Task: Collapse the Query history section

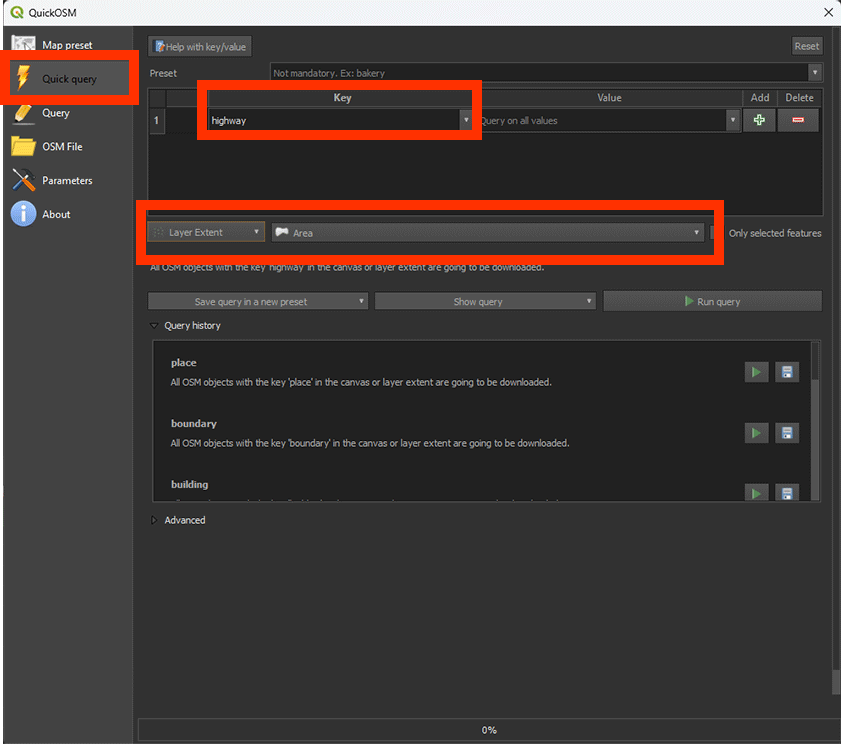Action: point(154,326)
